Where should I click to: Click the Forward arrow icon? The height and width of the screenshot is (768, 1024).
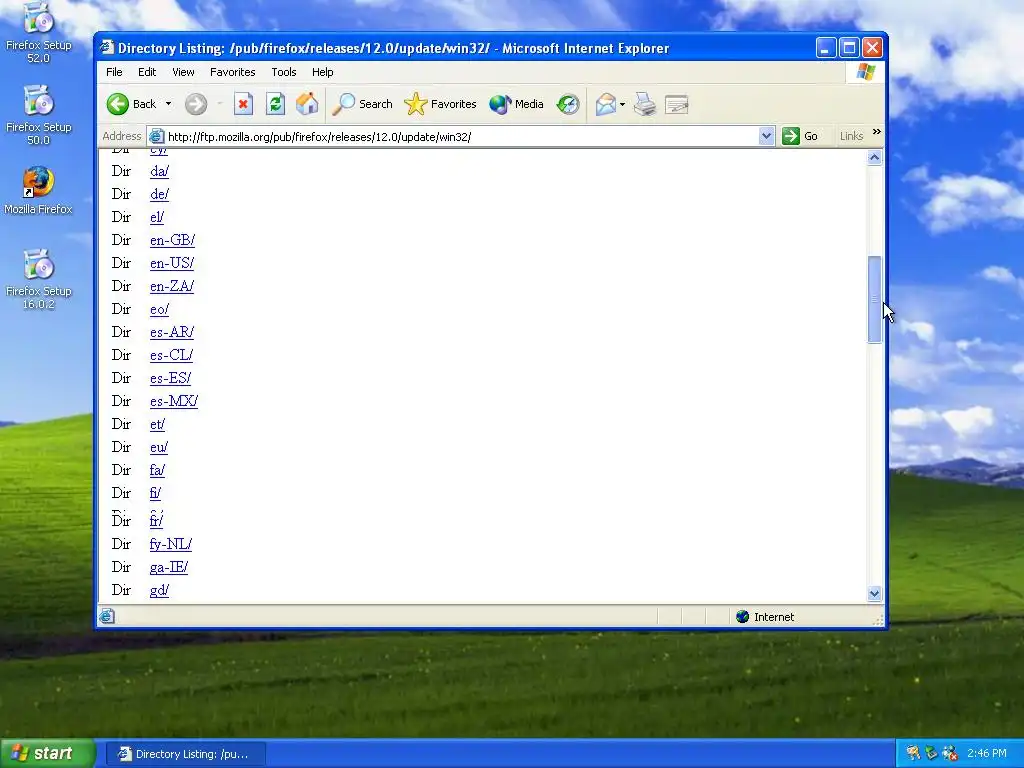[196, 104]
